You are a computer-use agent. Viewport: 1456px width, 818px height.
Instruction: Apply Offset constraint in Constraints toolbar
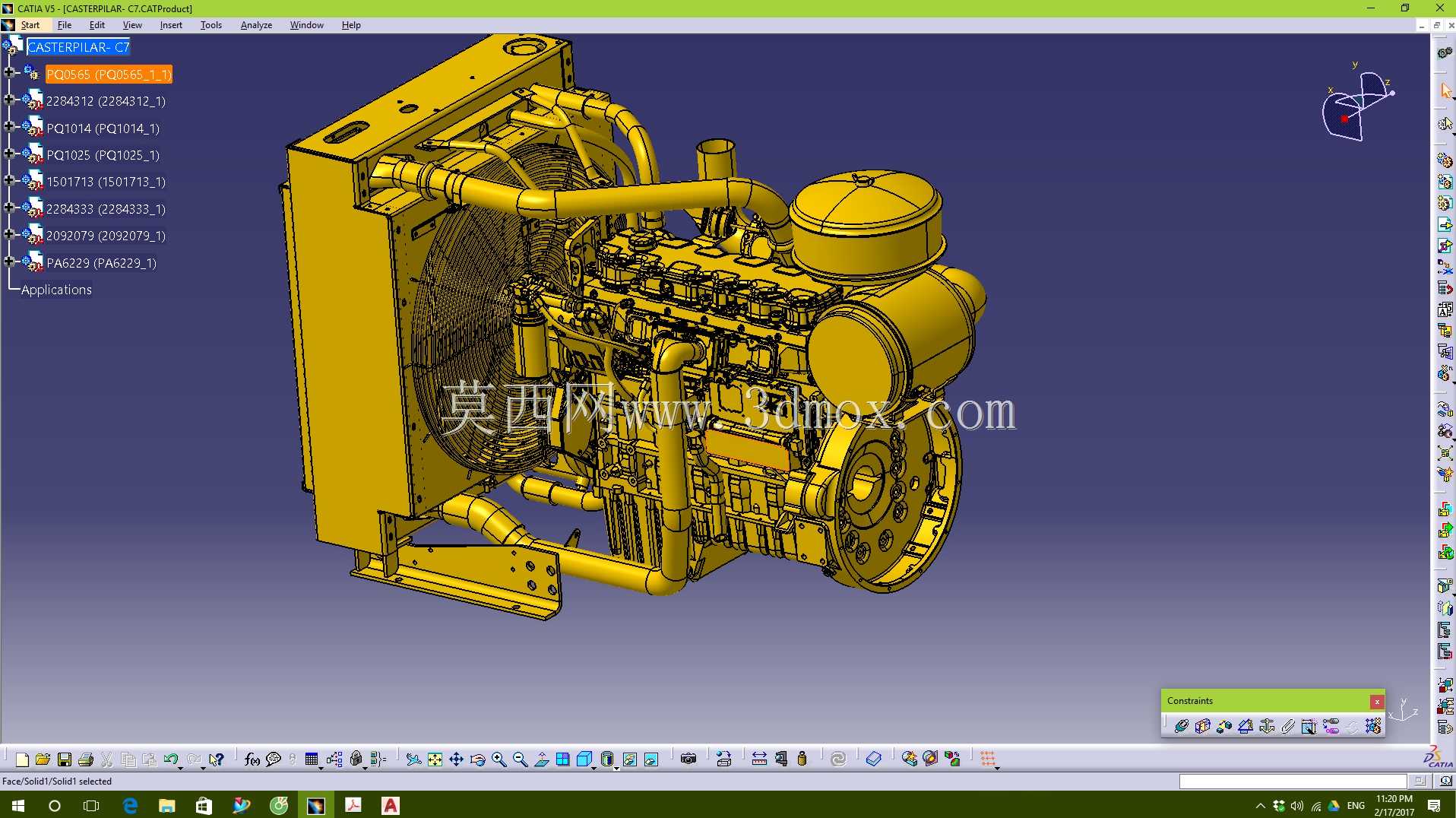pyautogui.click(x=1223, y=726)
